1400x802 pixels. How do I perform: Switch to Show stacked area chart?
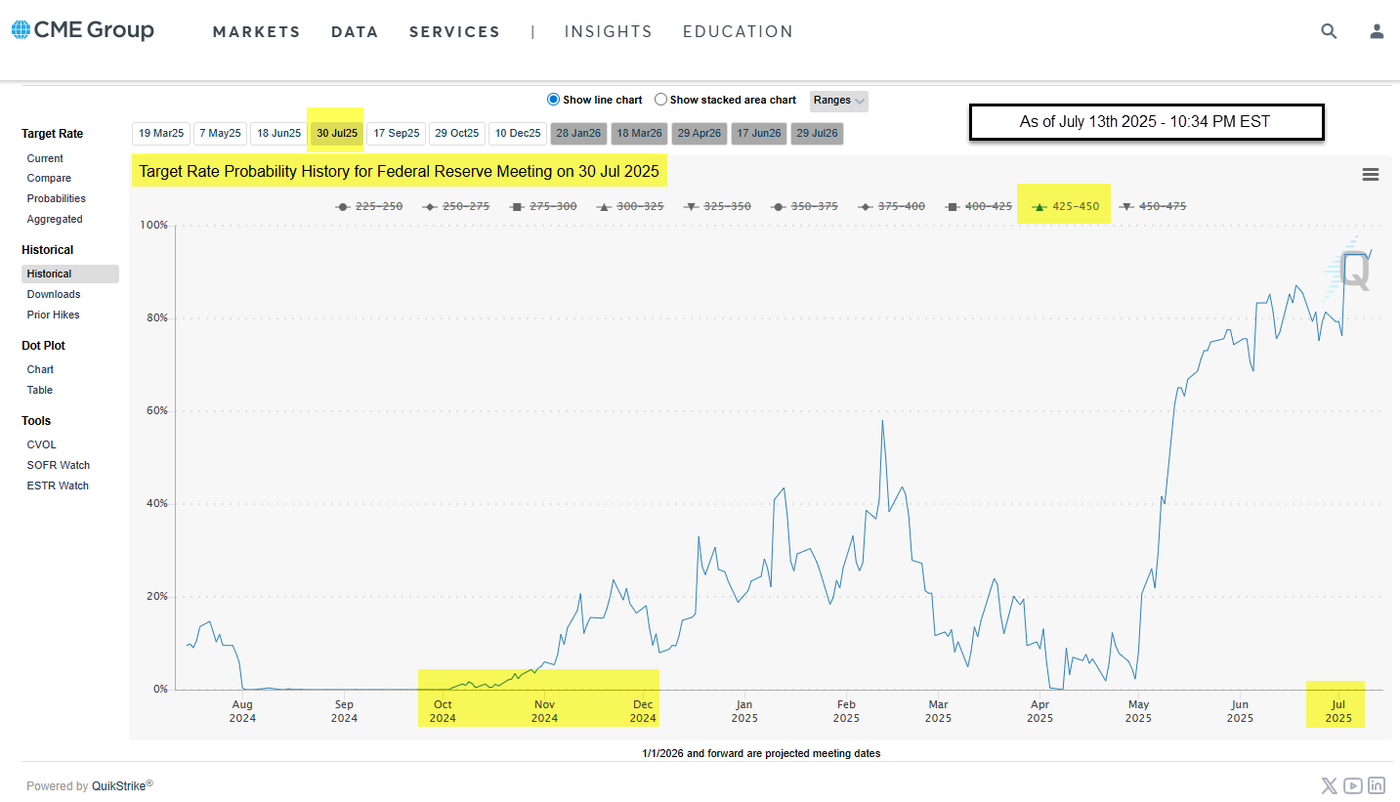660,100
